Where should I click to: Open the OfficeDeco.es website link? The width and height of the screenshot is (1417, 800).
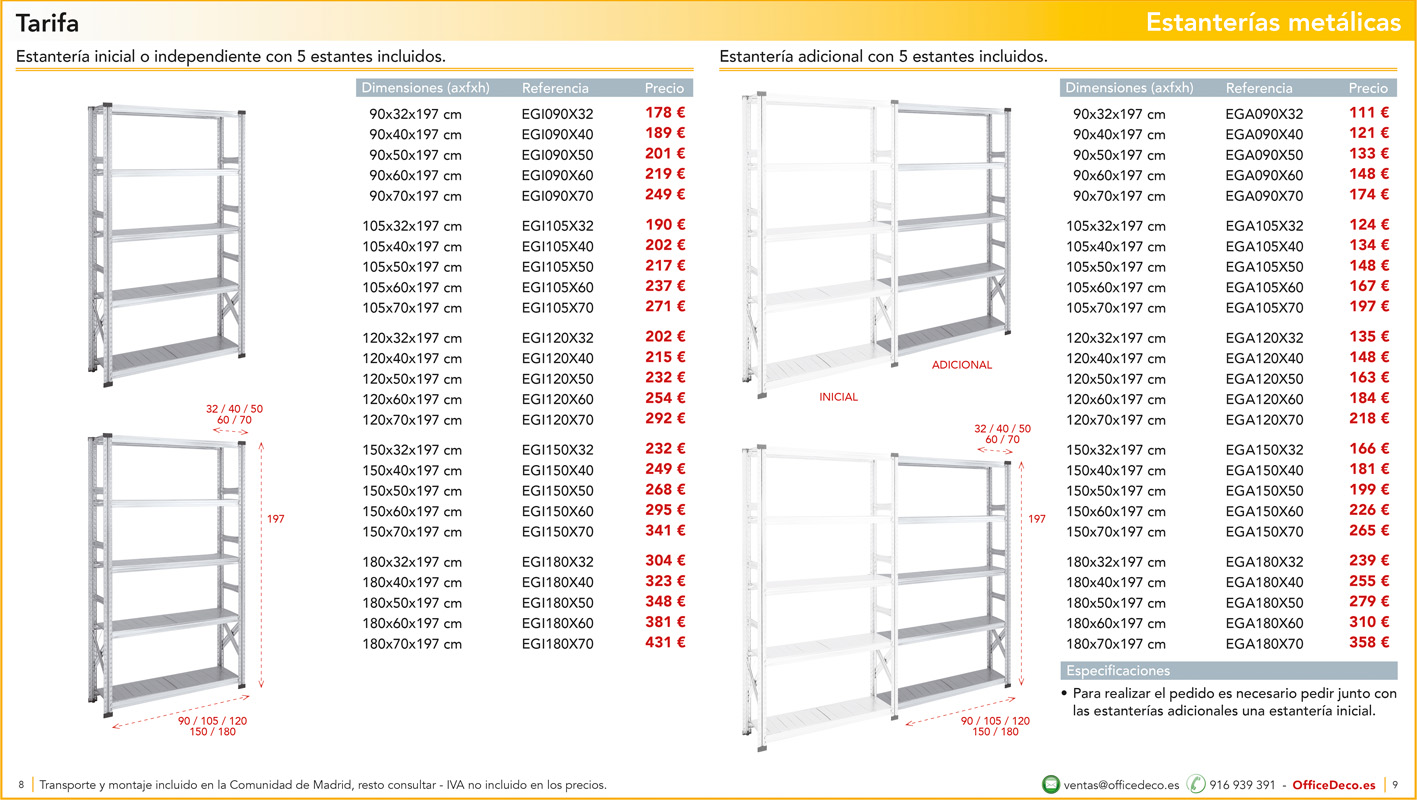click(1333, 785)
